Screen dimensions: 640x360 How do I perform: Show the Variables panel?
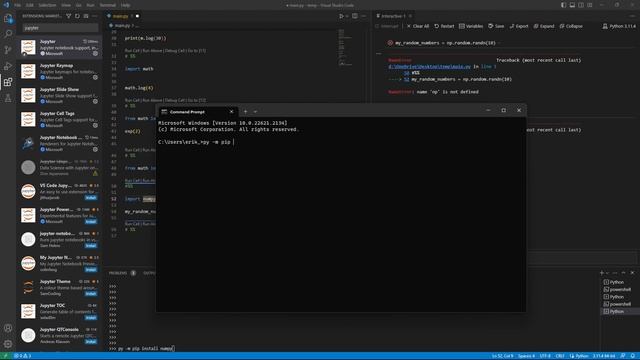(x=471, y=26)
